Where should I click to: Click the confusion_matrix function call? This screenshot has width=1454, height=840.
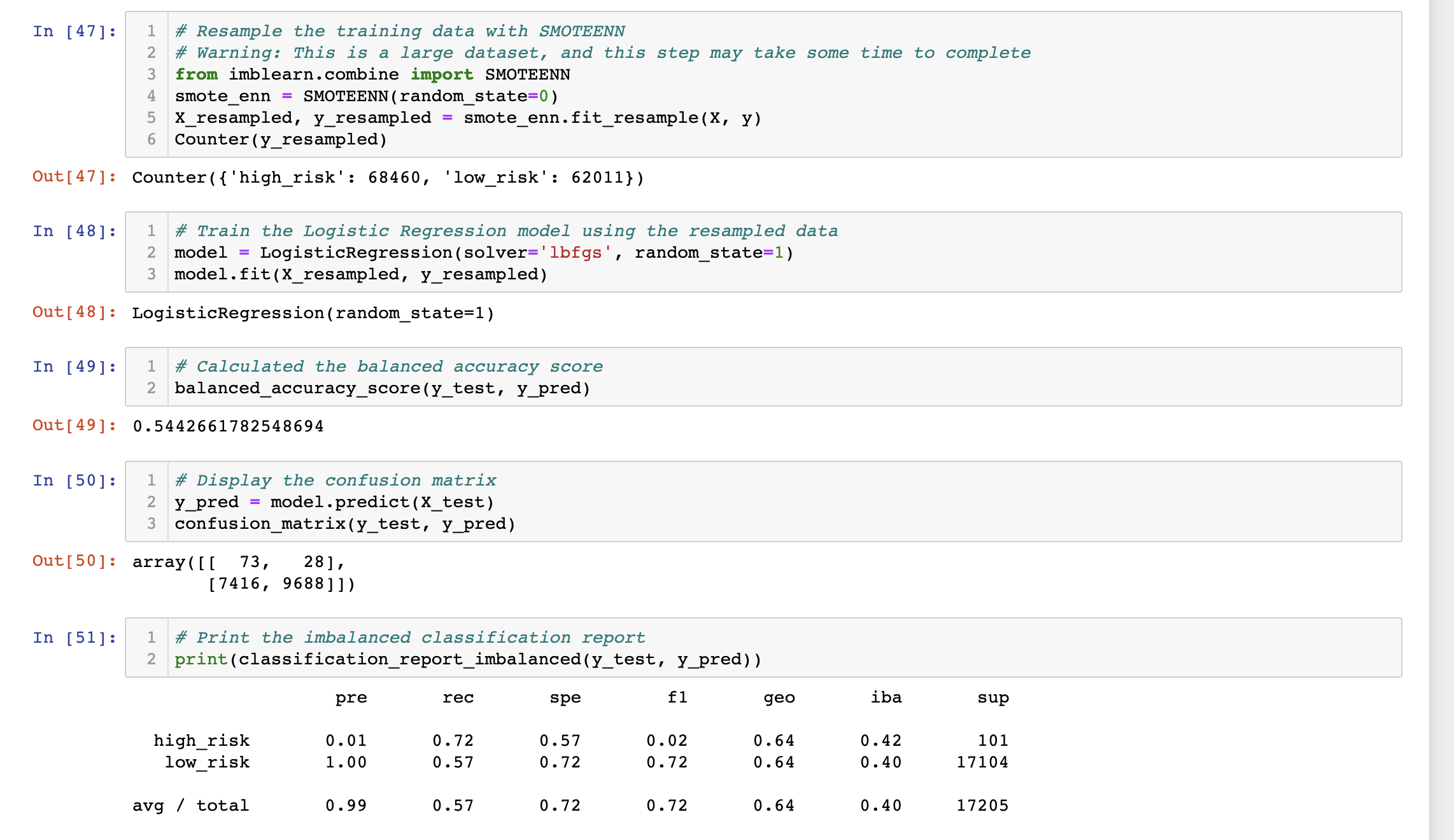coord(344,523)
